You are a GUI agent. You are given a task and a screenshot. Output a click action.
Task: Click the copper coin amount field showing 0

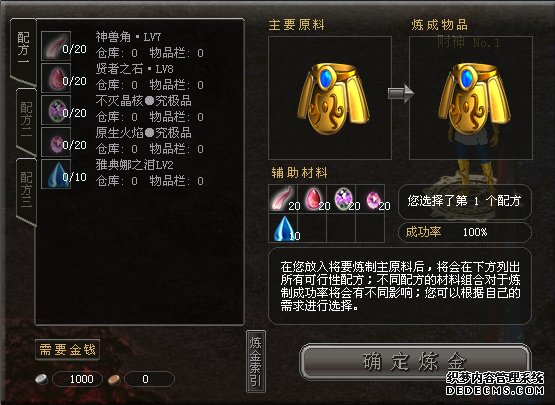coord(149,379)
